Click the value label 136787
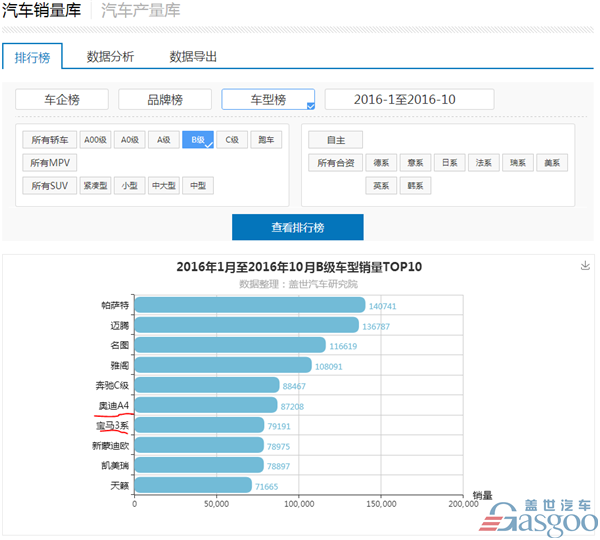Viewport: 600px width, 540px height. click(376, 327)
